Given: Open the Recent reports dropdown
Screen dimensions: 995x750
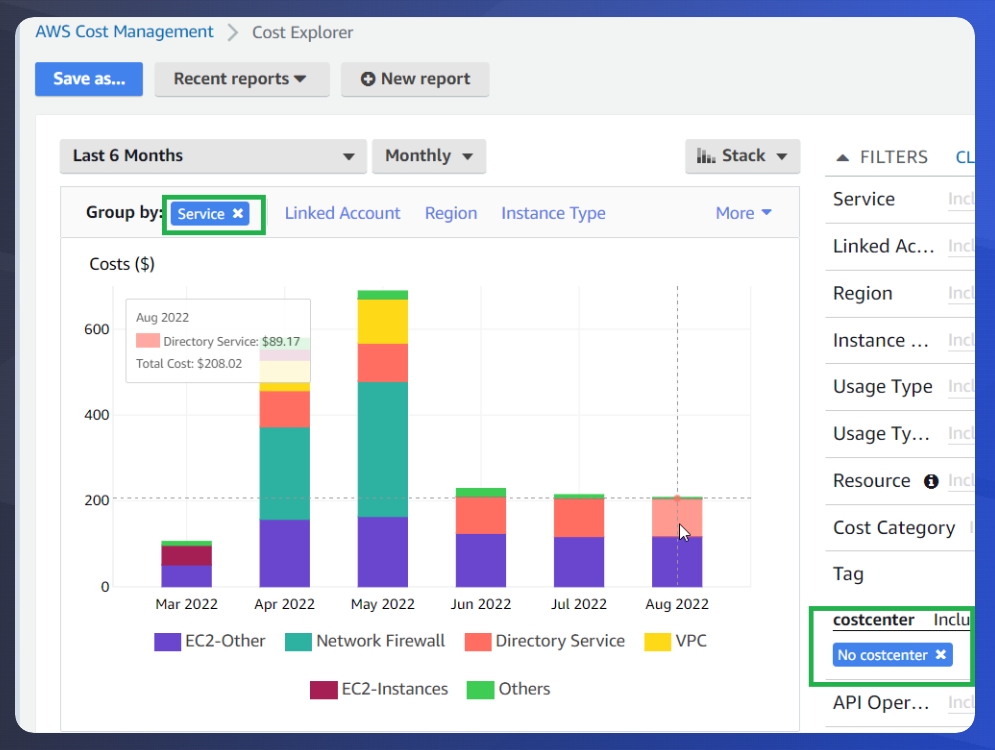Looking at the screenshot, I should pos(242,79).
